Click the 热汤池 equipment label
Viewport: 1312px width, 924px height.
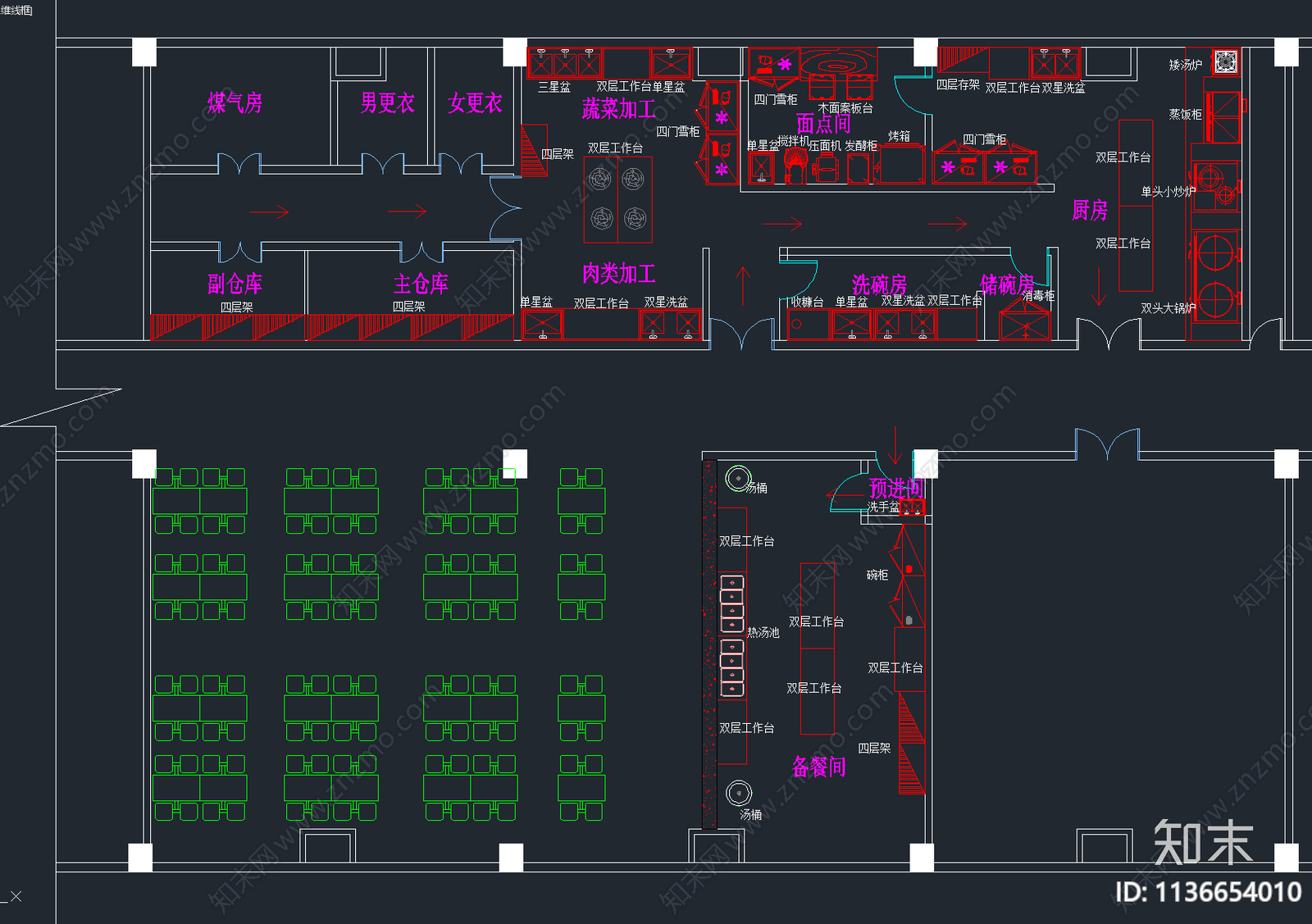point(763,633)
